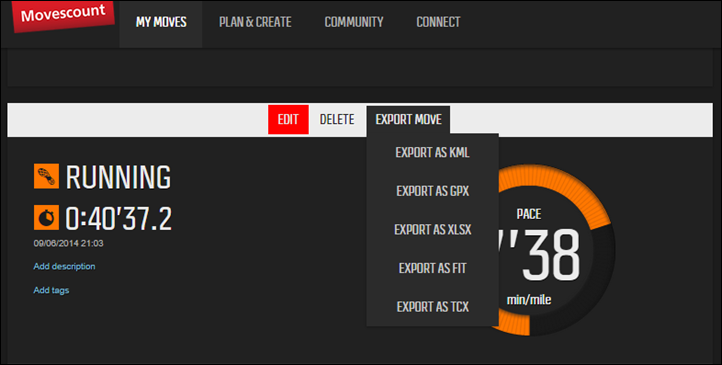This screenshot has height=365, width=722.
Task: Click the Add tags link
Action: (x=51, y=290)
